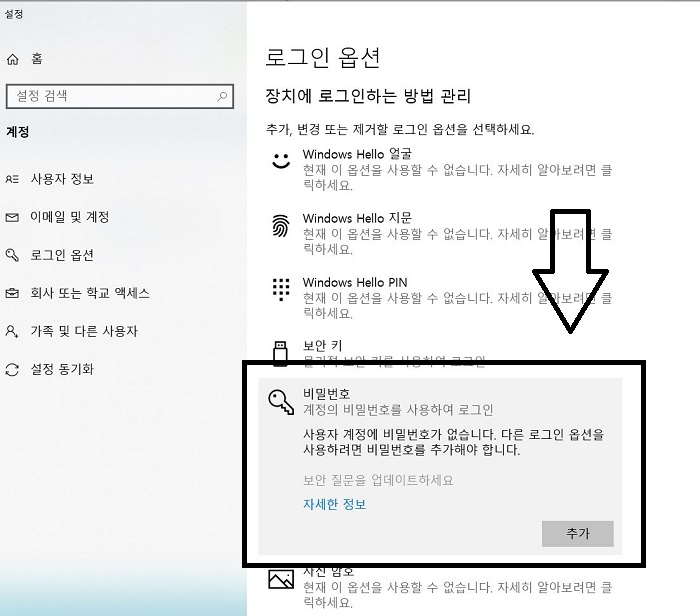Click the envelope icon for 이메일 및 계정

(12, 217)
